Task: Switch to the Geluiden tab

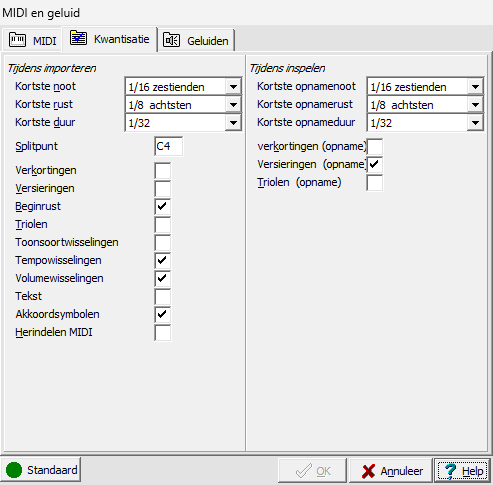Action: pos(196,40)
